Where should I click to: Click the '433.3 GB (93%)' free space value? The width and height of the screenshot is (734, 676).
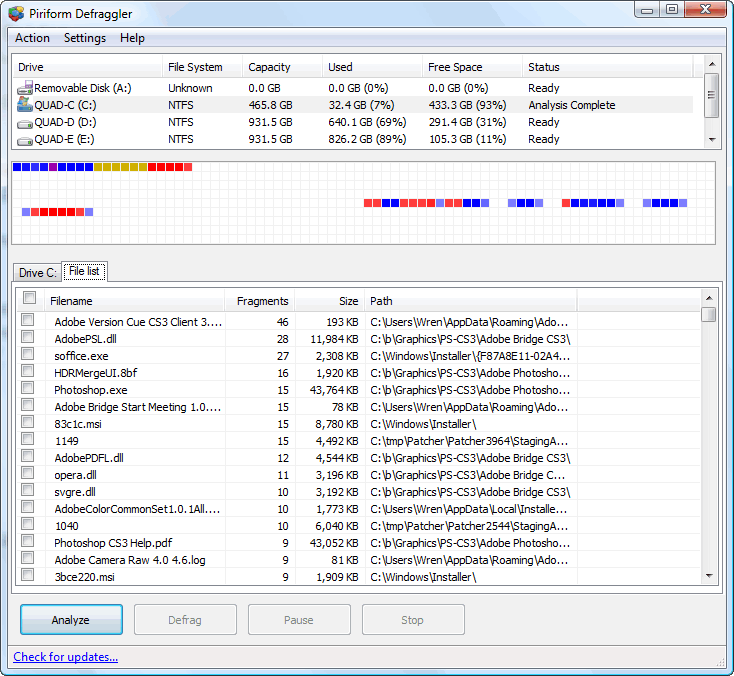tap(467, 105)
